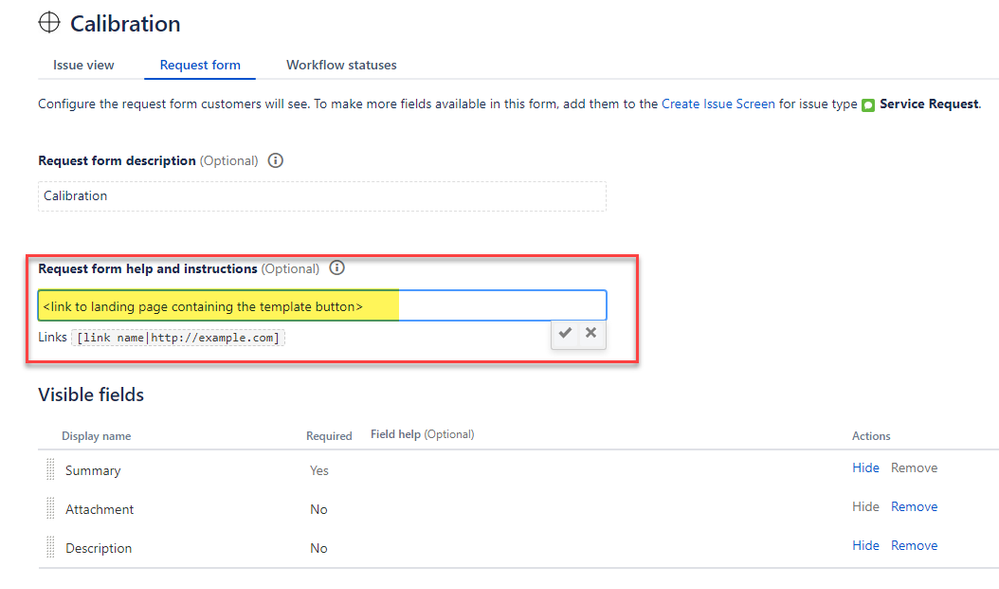Cancel the edit with the X button
The width and height of the screenshot is (999, 589).
(591, 333)
